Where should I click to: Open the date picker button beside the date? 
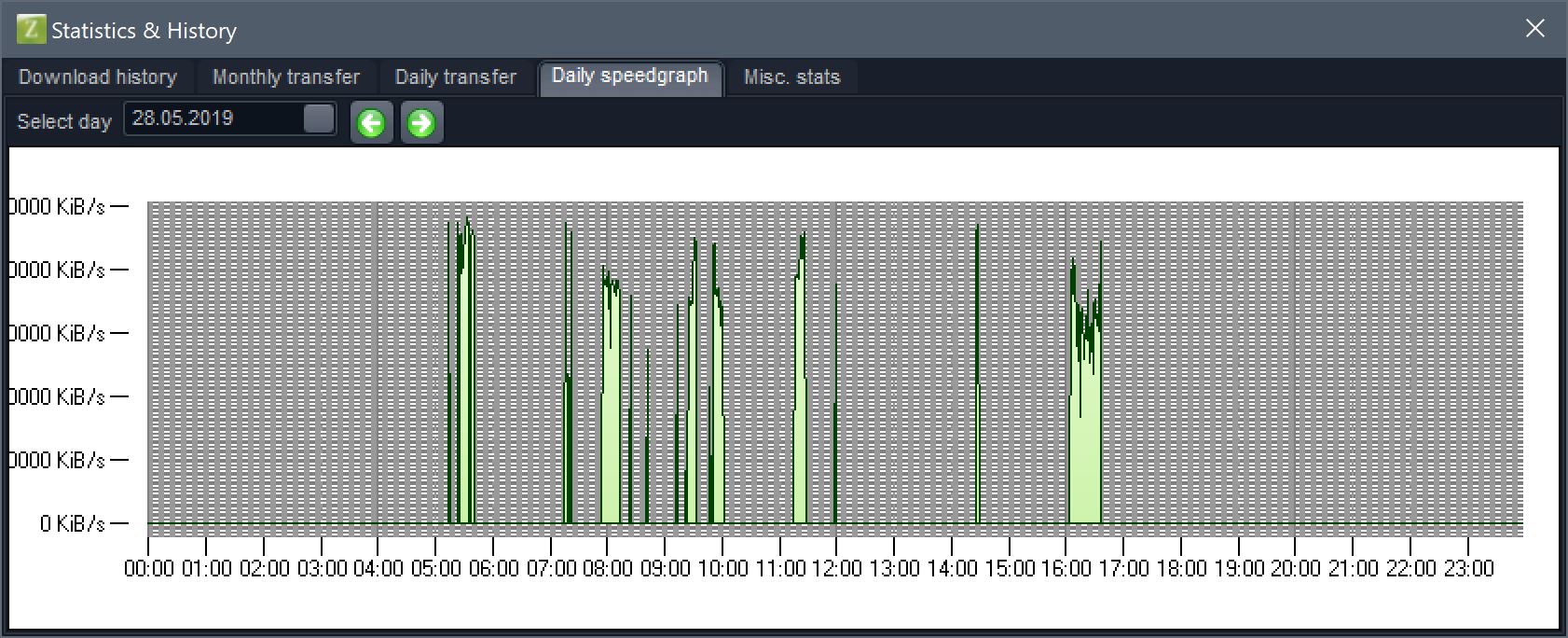319,118
